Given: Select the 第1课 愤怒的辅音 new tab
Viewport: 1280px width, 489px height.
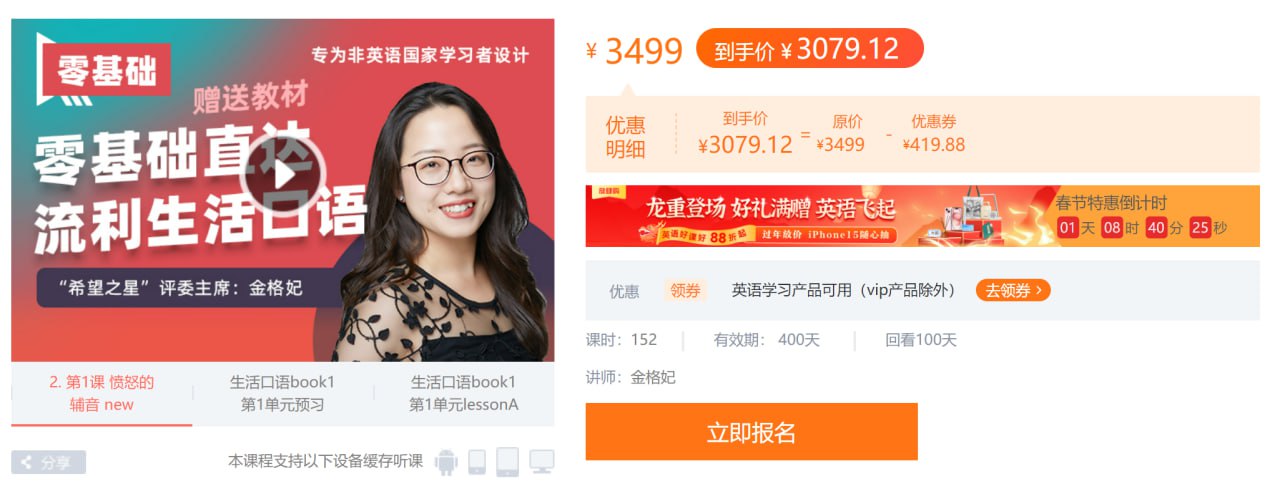Looking at the screenshot, I should pos(102,394).
